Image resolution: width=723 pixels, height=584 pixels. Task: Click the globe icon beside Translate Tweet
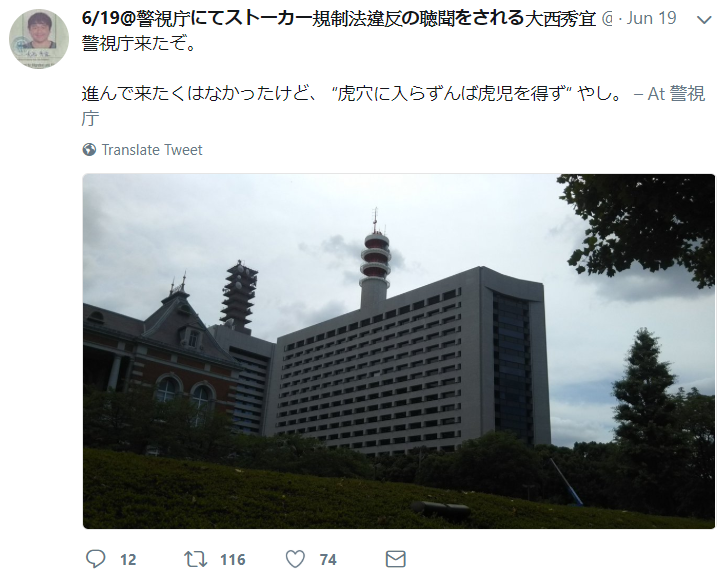pyautogui.click(x=89, y=150)
